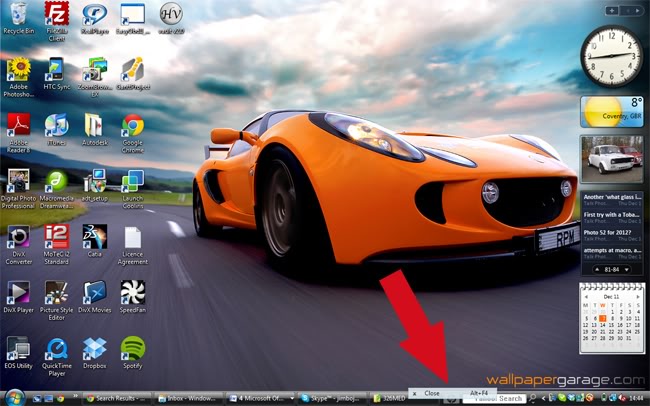Viewport: 650px width, 406px height.
Task: Open the QuickTime Player shortcut
Action: point(56,348)
